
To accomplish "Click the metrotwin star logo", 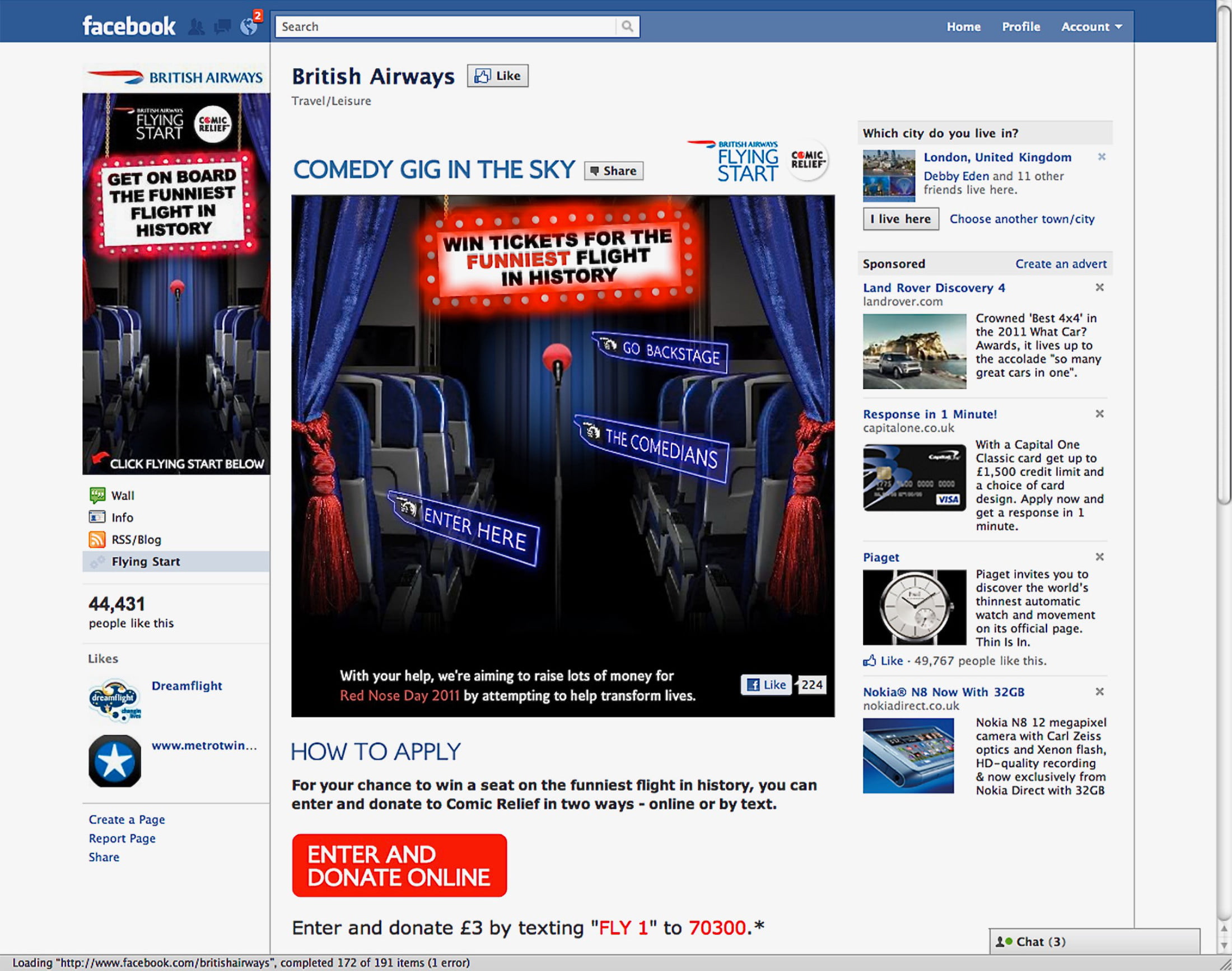I will point(115,761).
